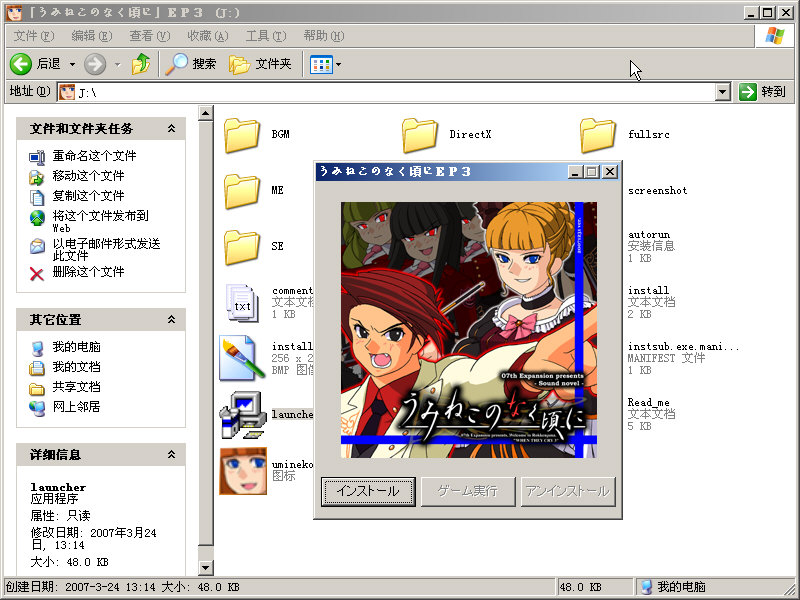
Task: Select the instsub.exe.mani... MANIFEST file
Action: pos(683,358)
